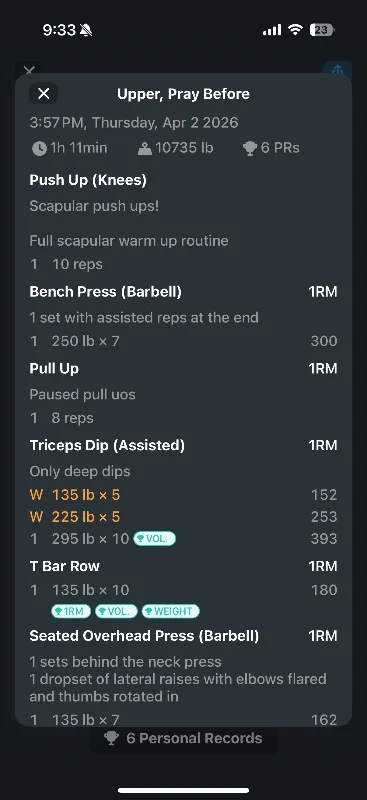The image size is (367, 800).
Task: Tap the Upper, Pray Before workout title
Action: [184, 94]
